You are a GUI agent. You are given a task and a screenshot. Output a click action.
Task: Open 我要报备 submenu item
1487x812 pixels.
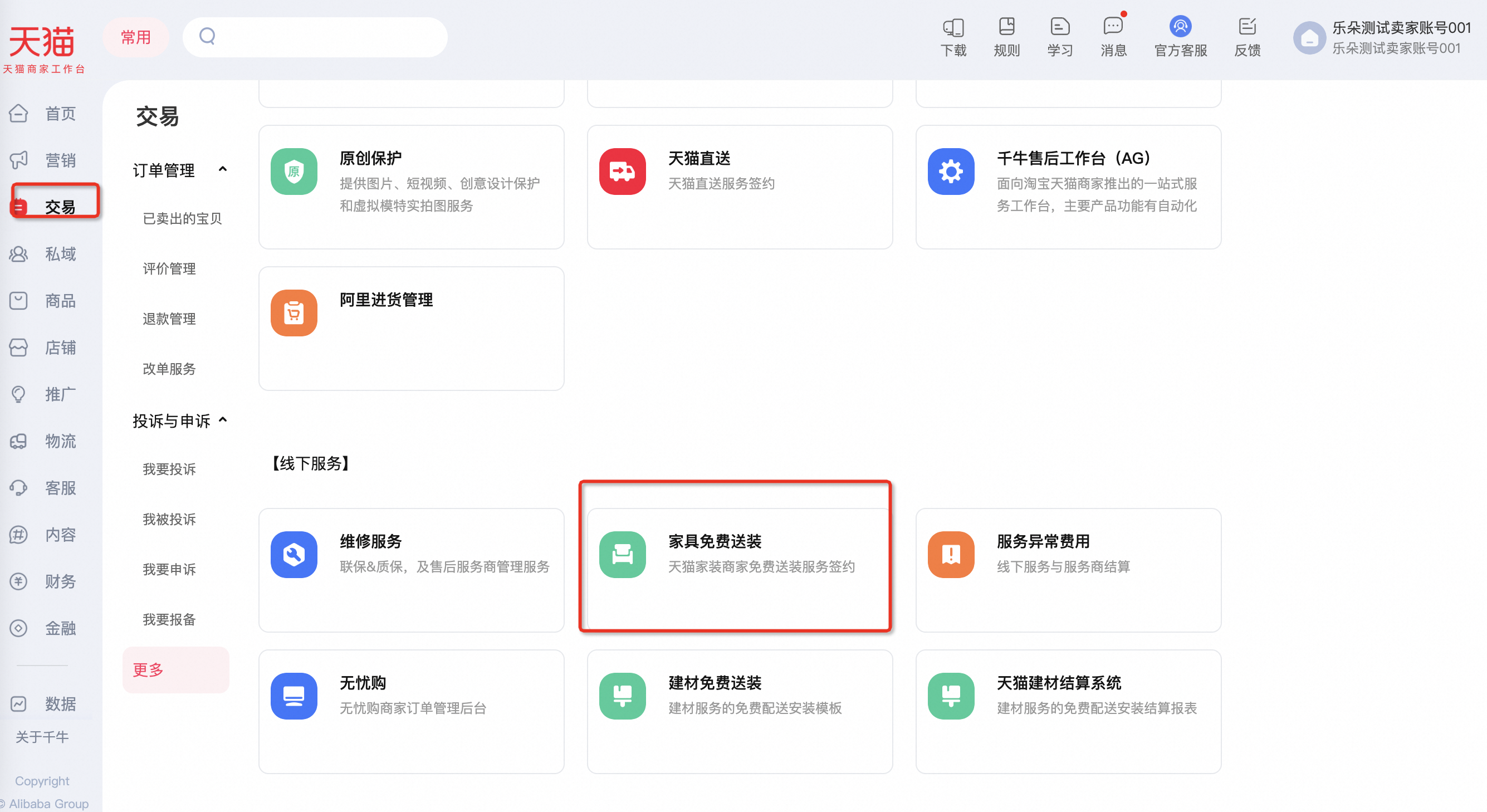pos(169,620)
